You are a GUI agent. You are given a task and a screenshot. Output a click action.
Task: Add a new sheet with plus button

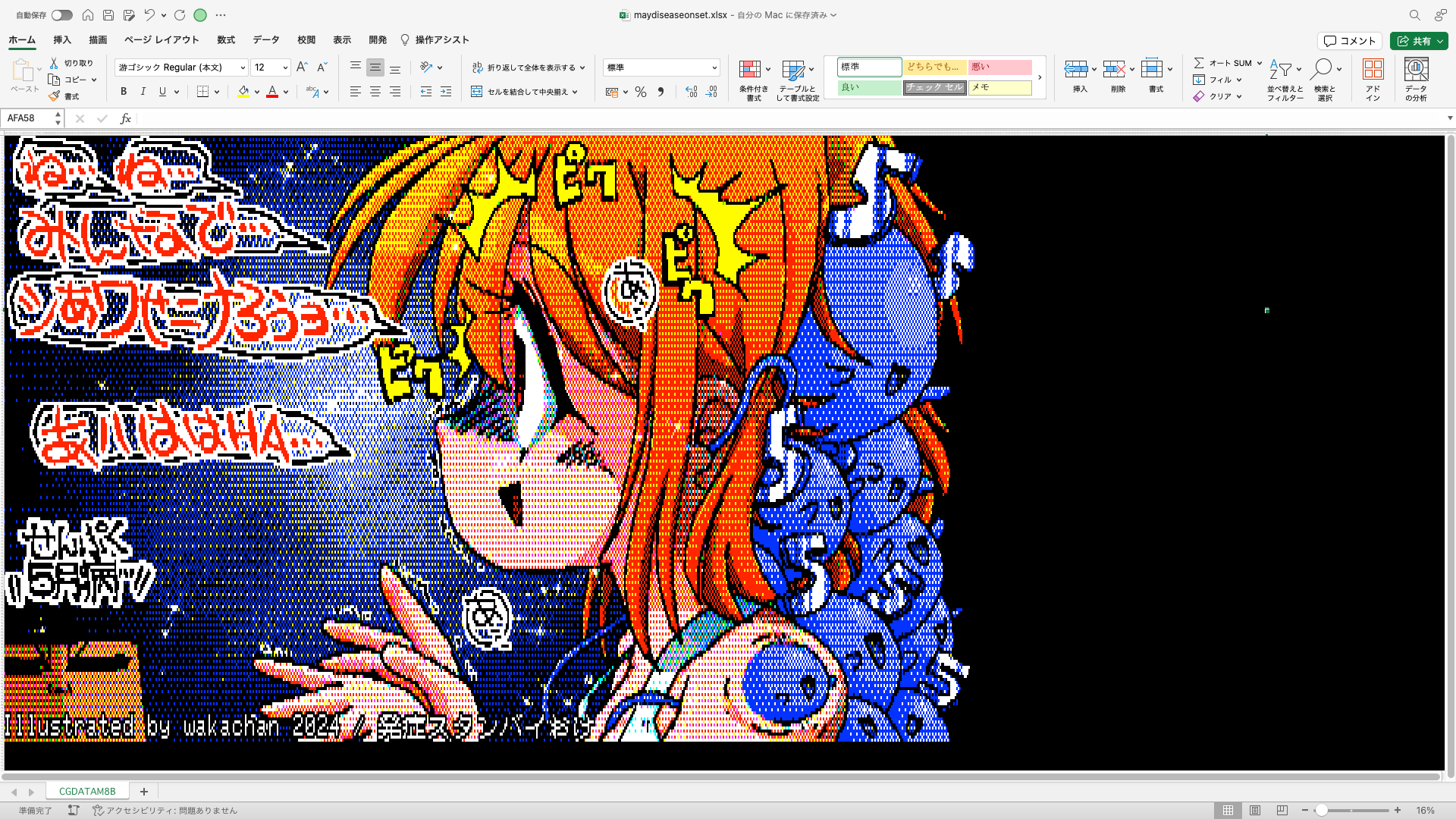click(143, 791)
